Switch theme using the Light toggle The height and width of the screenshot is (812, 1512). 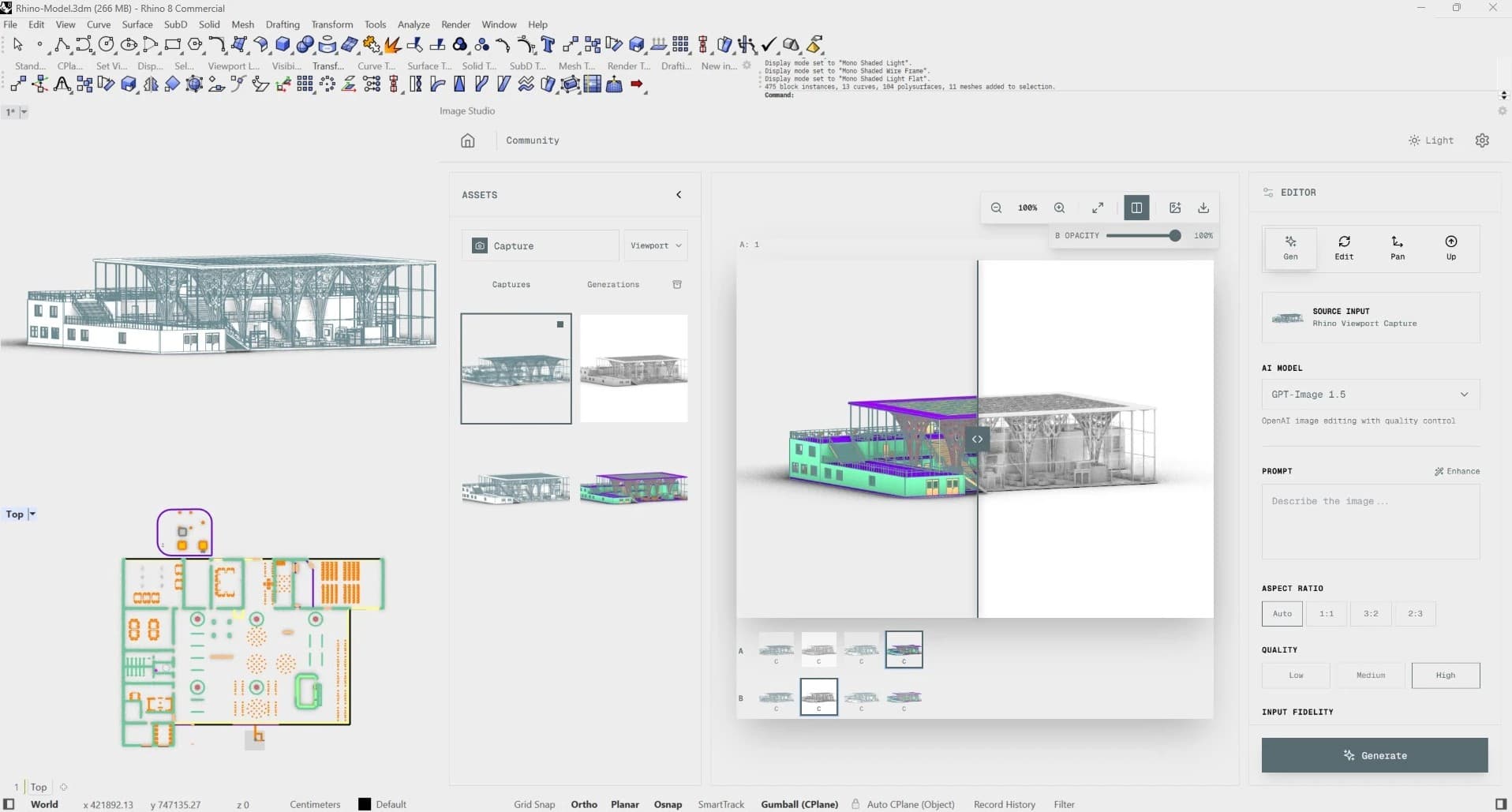[x=1432, y=140]
